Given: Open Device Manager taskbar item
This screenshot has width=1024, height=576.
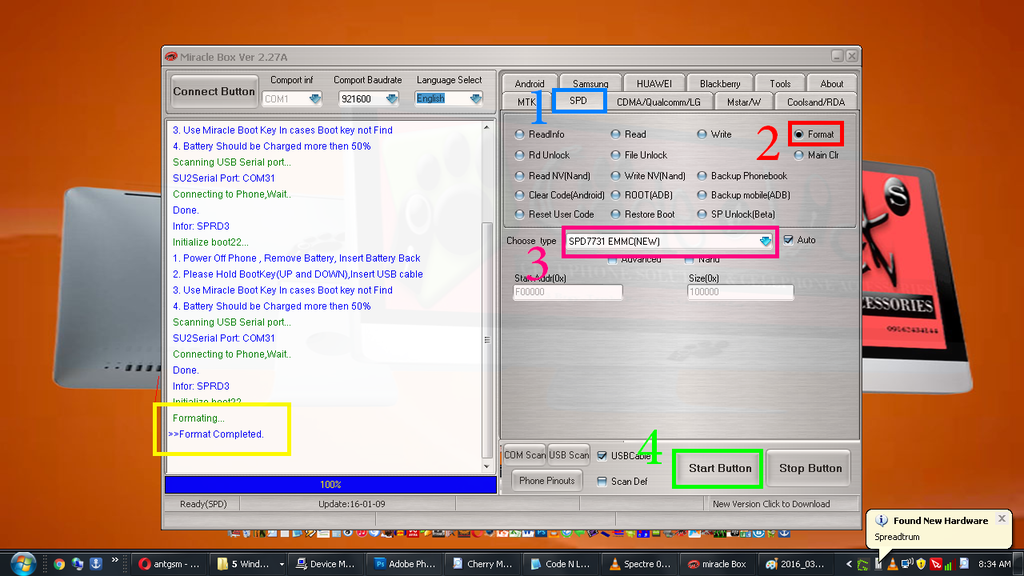Looking at the screenshot, I should [x=324, y=564].
